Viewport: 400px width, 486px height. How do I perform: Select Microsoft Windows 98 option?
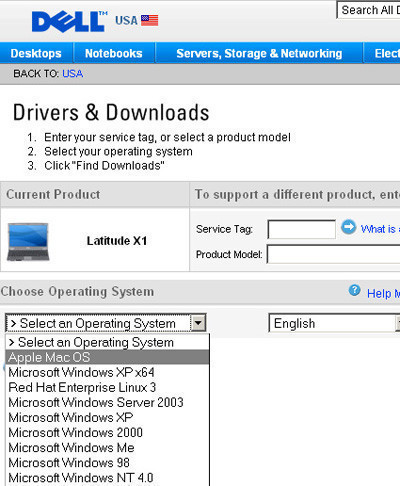tap(107, 463)
